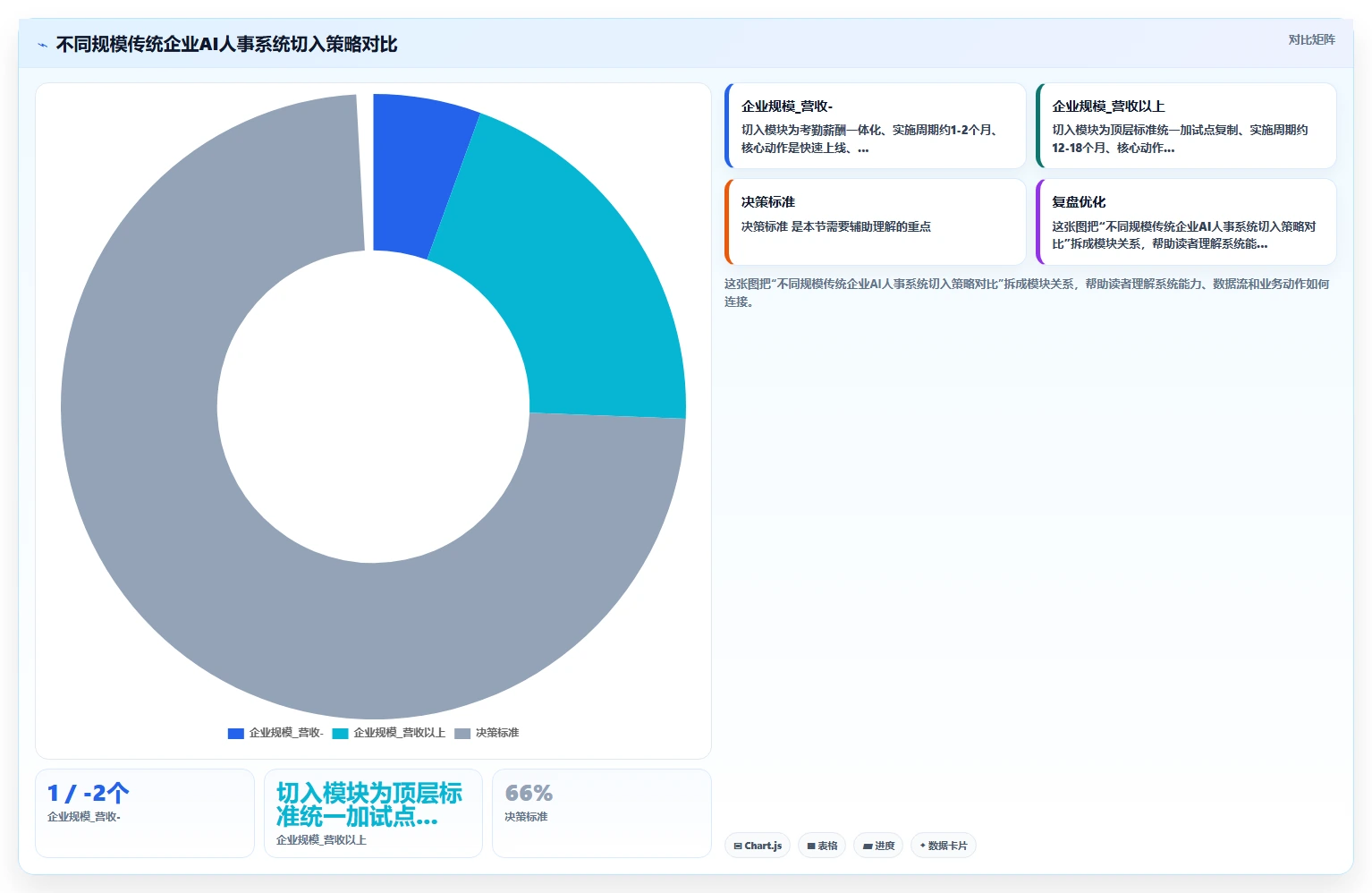
Task: Toggle the cyan 企业规模_营收以上 legend swatch
Action: [340, 733]
